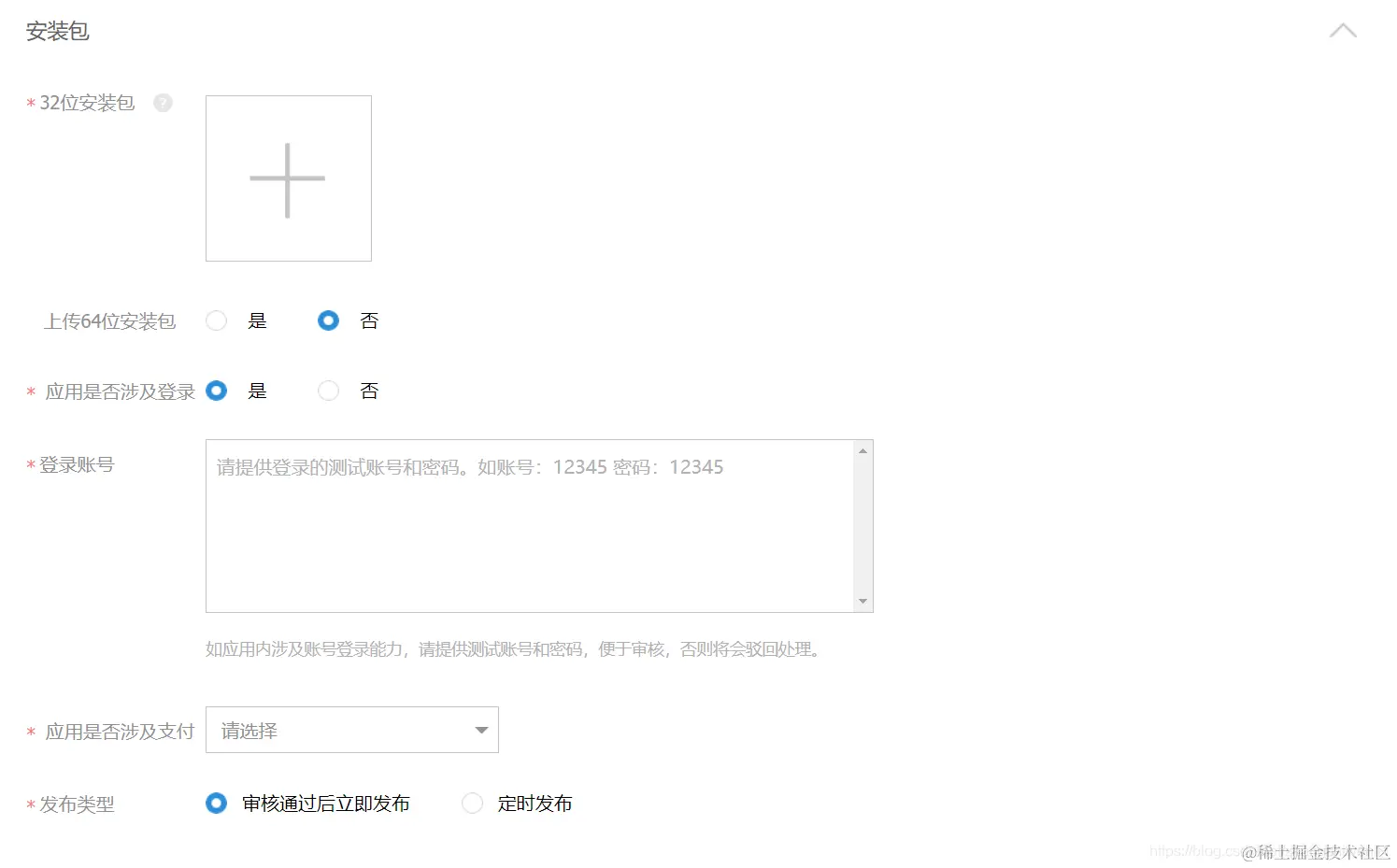1397x868 pixels.
Task: Click the 稀土掘金技术社区 watermark link
Action: [1317, 852]
